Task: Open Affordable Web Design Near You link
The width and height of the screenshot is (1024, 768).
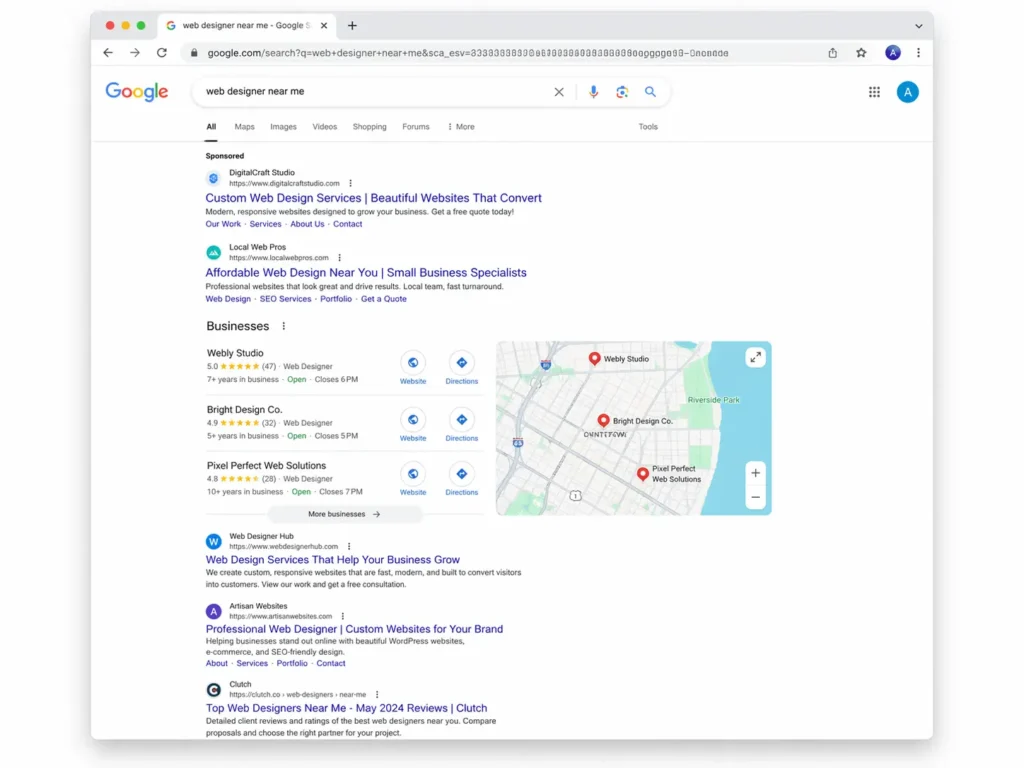Action: click(366, 272)
